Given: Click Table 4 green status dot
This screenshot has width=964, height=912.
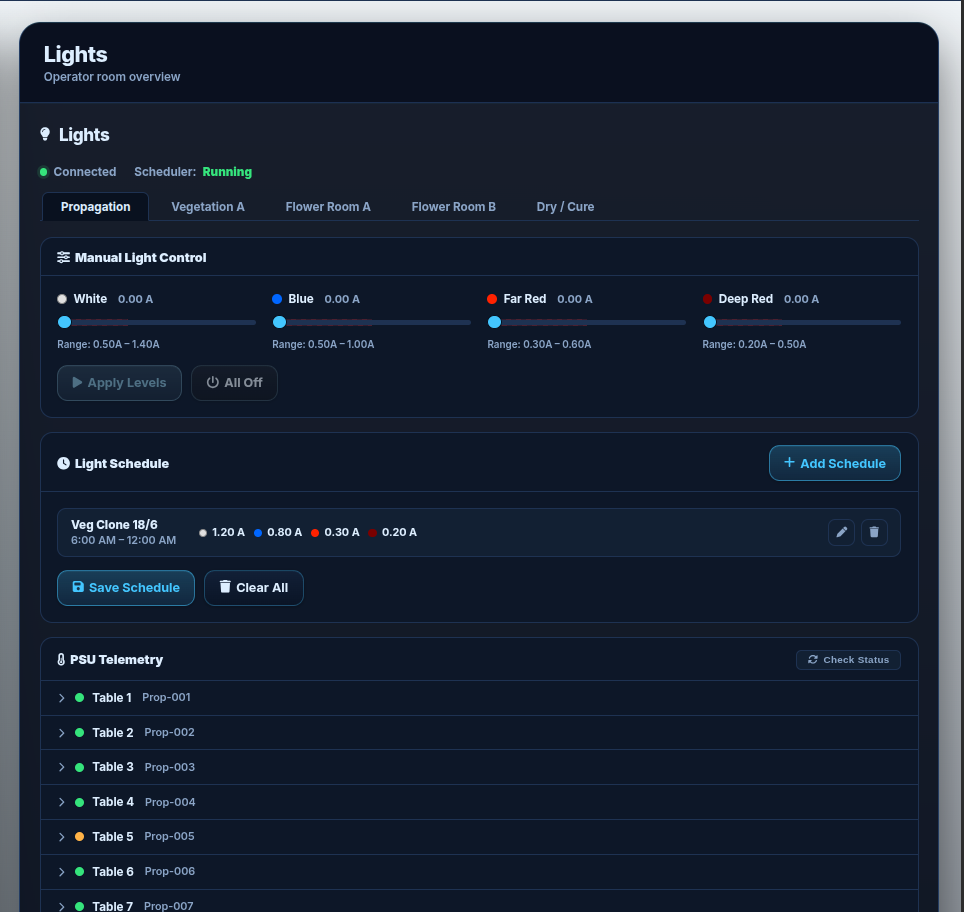Looking at the screenshot, I should [x=79, y=803].
